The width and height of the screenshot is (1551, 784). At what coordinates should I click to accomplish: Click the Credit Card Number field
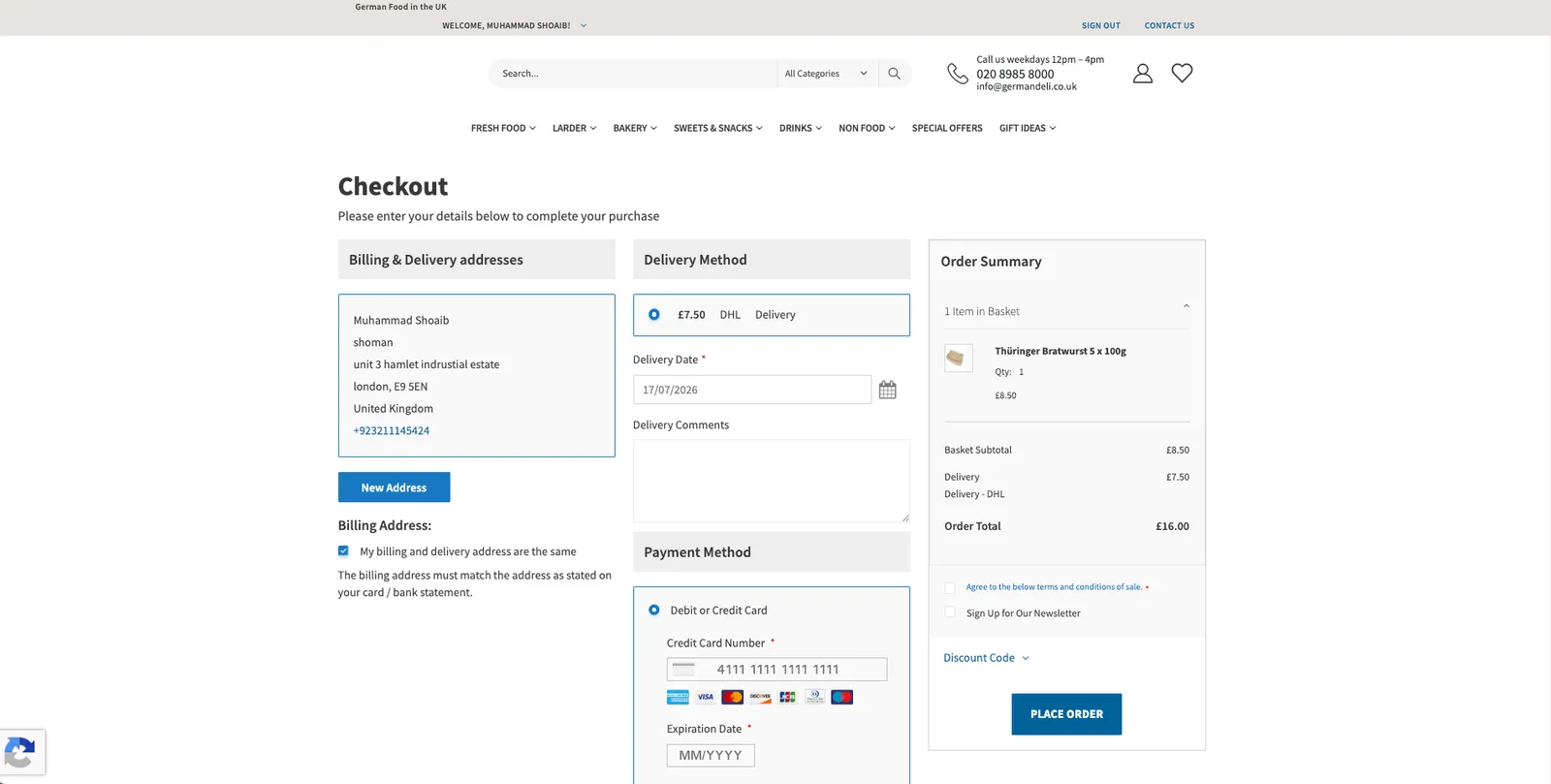tap(776, 670)
